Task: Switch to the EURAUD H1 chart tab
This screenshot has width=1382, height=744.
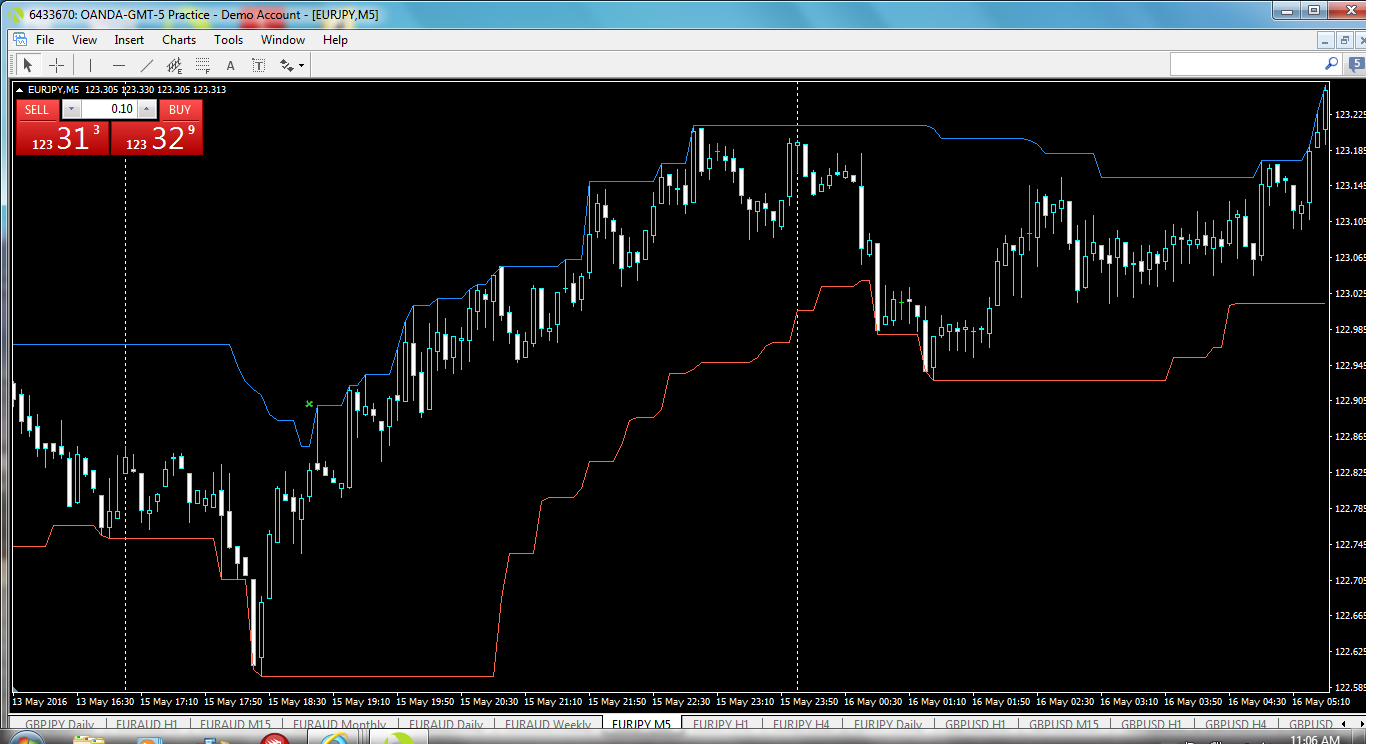Action: 146,724
